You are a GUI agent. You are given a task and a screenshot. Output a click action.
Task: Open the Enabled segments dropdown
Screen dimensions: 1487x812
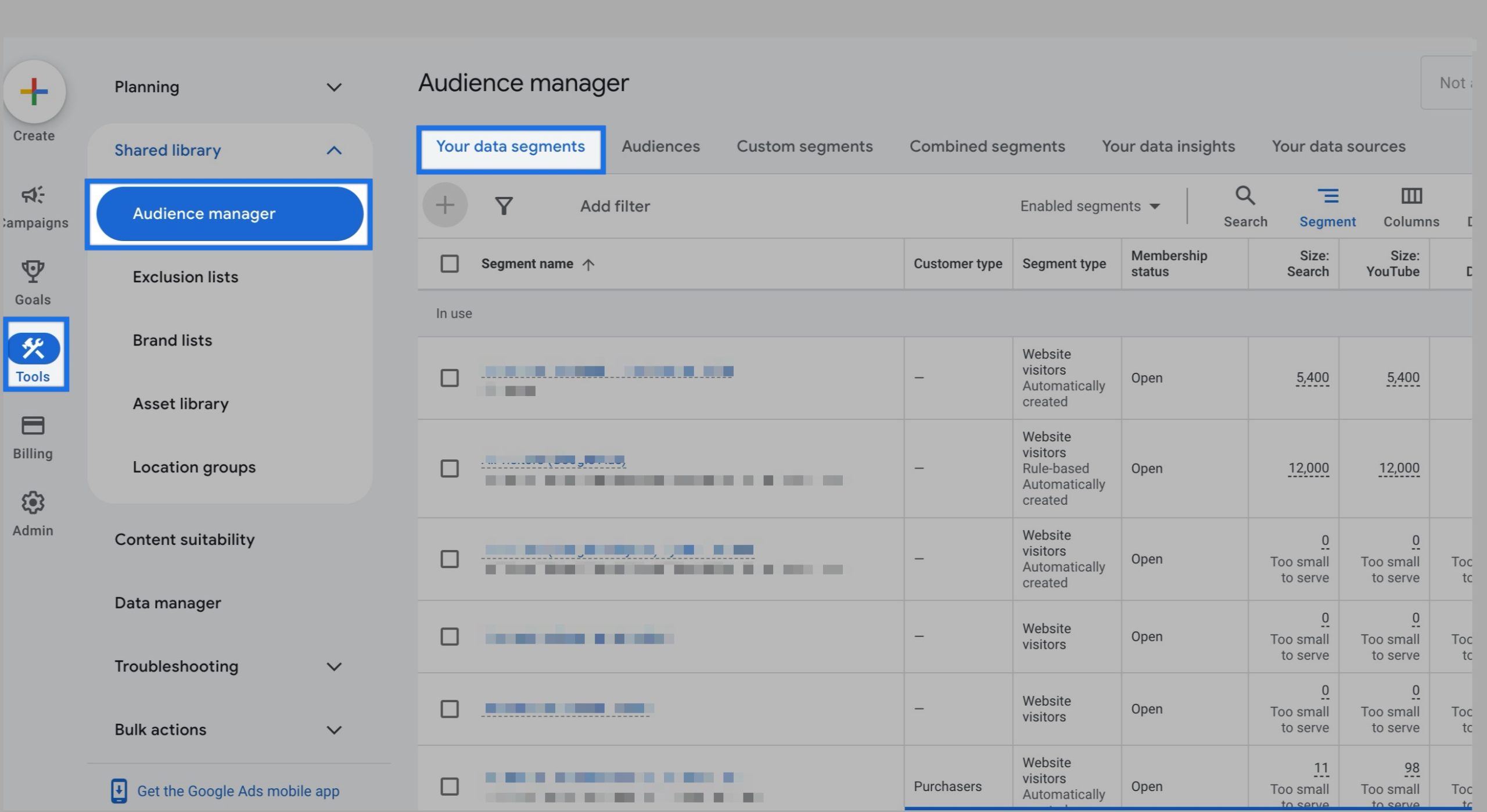pos(1090,206)
